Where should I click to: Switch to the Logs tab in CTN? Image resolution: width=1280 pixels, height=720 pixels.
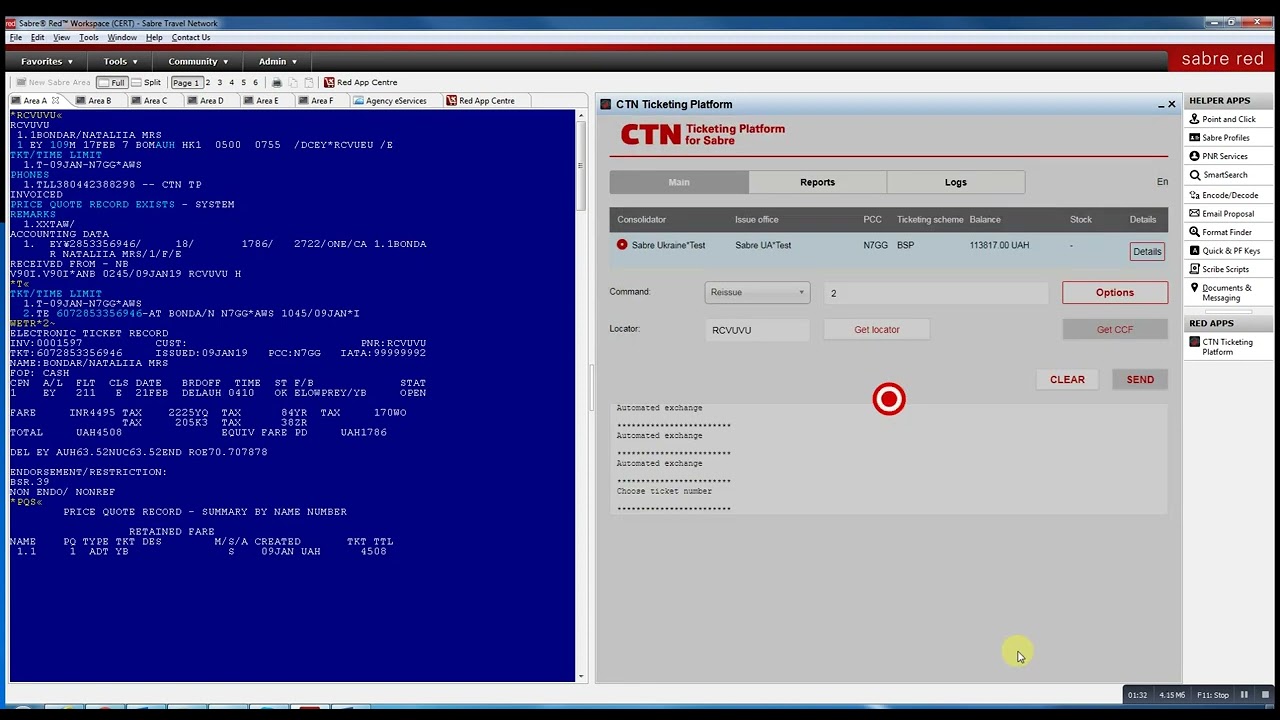956,182
